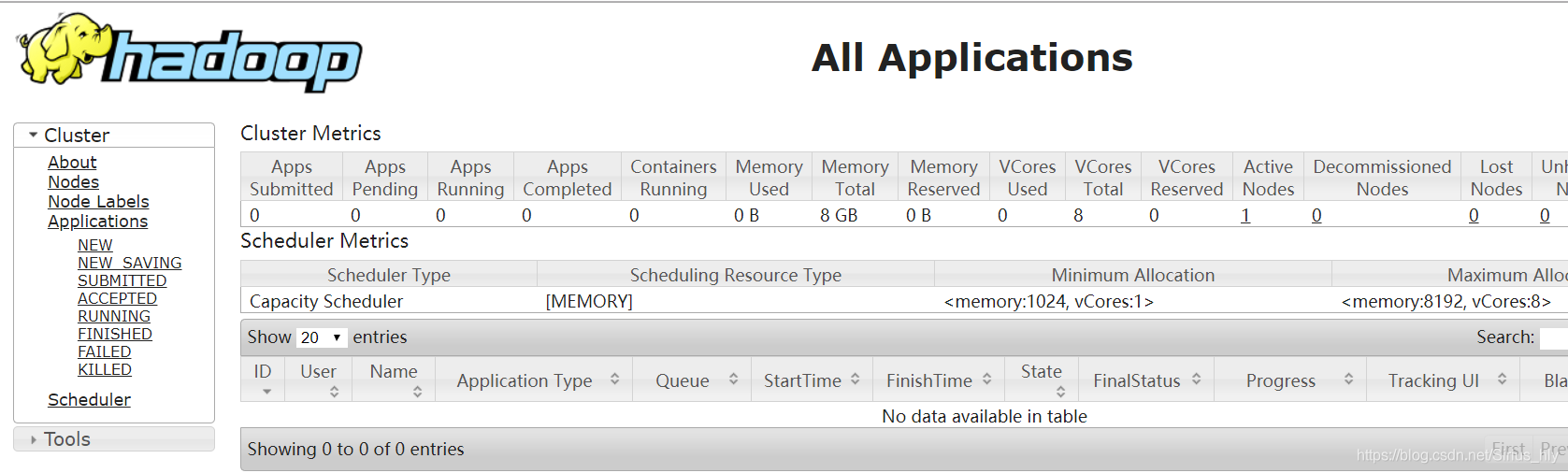
Task: Show FAILED applications
Action: (x=104, y=351)
